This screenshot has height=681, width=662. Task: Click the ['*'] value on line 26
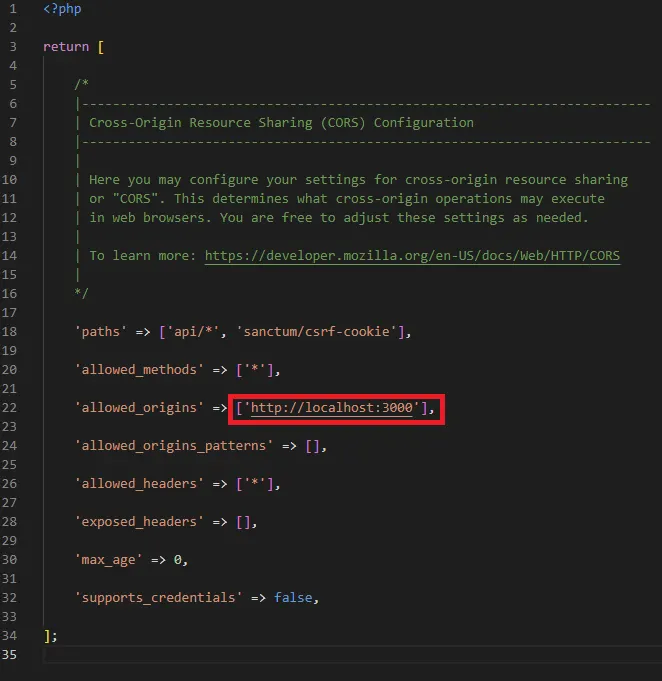(x=255, y=483)
